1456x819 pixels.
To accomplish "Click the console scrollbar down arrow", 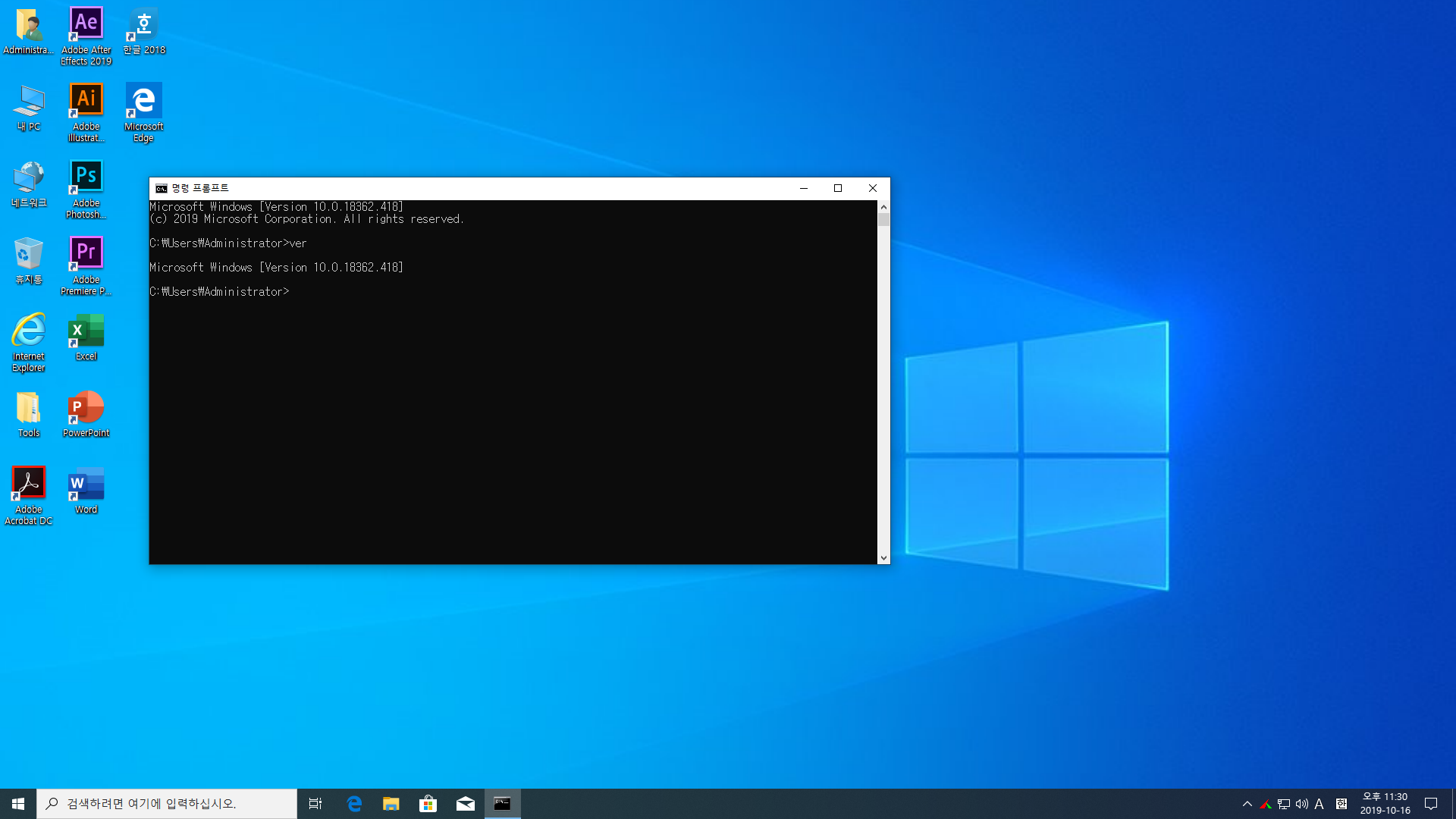I will pos(883,557).
